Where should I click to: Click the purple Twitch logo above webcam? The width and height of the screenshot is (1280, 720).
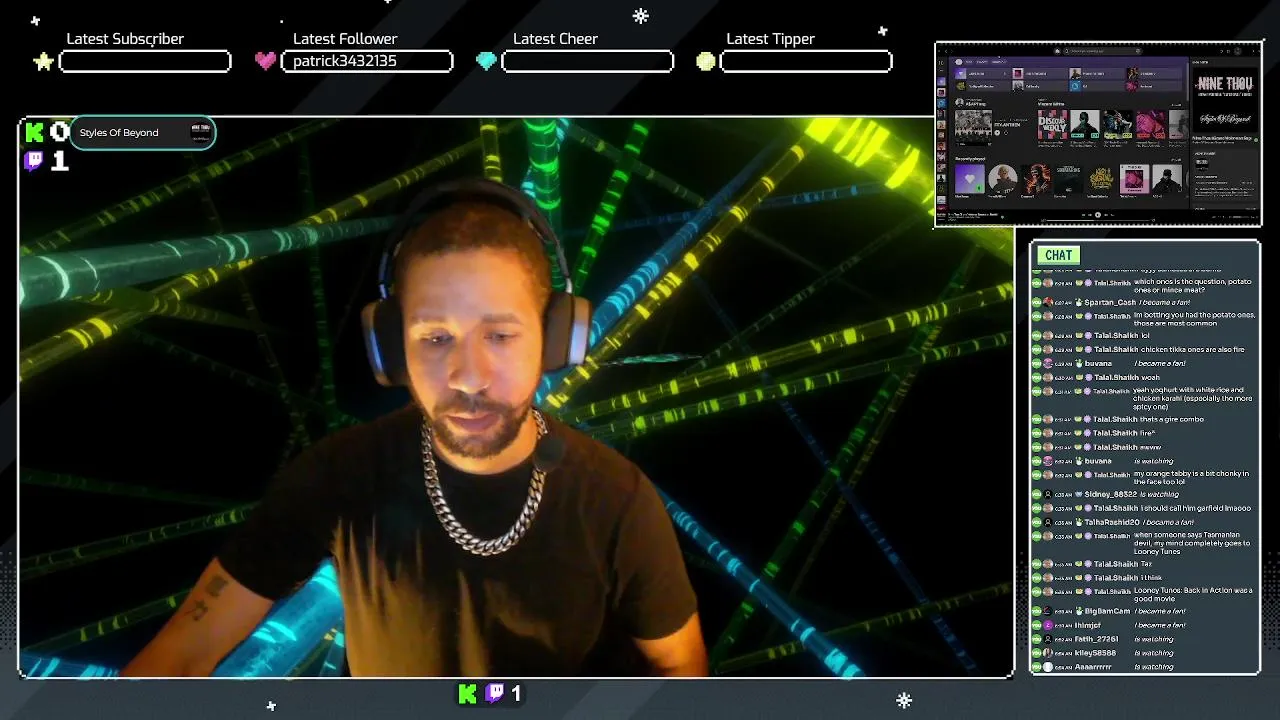click(35, 161)
